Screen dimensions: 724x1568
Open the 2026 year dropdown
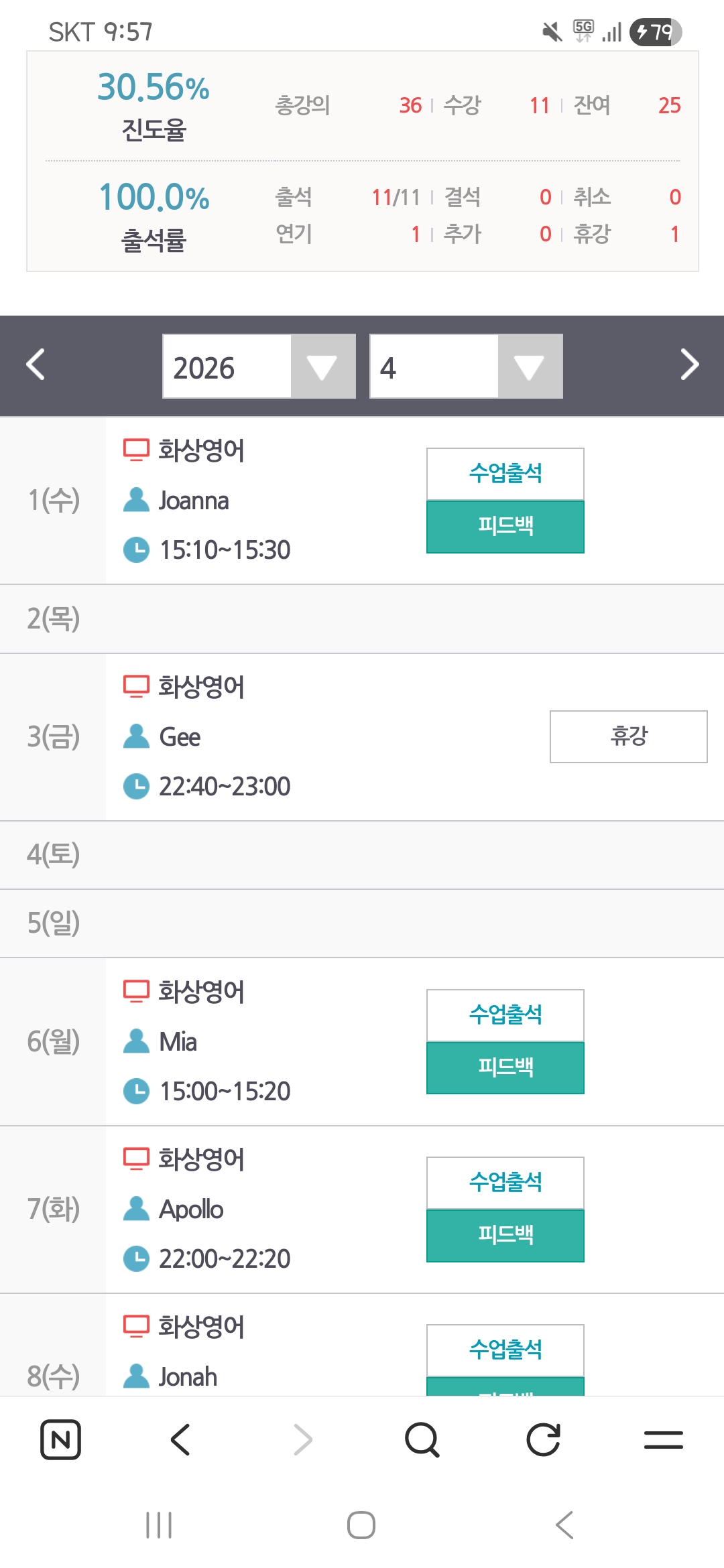259,367
